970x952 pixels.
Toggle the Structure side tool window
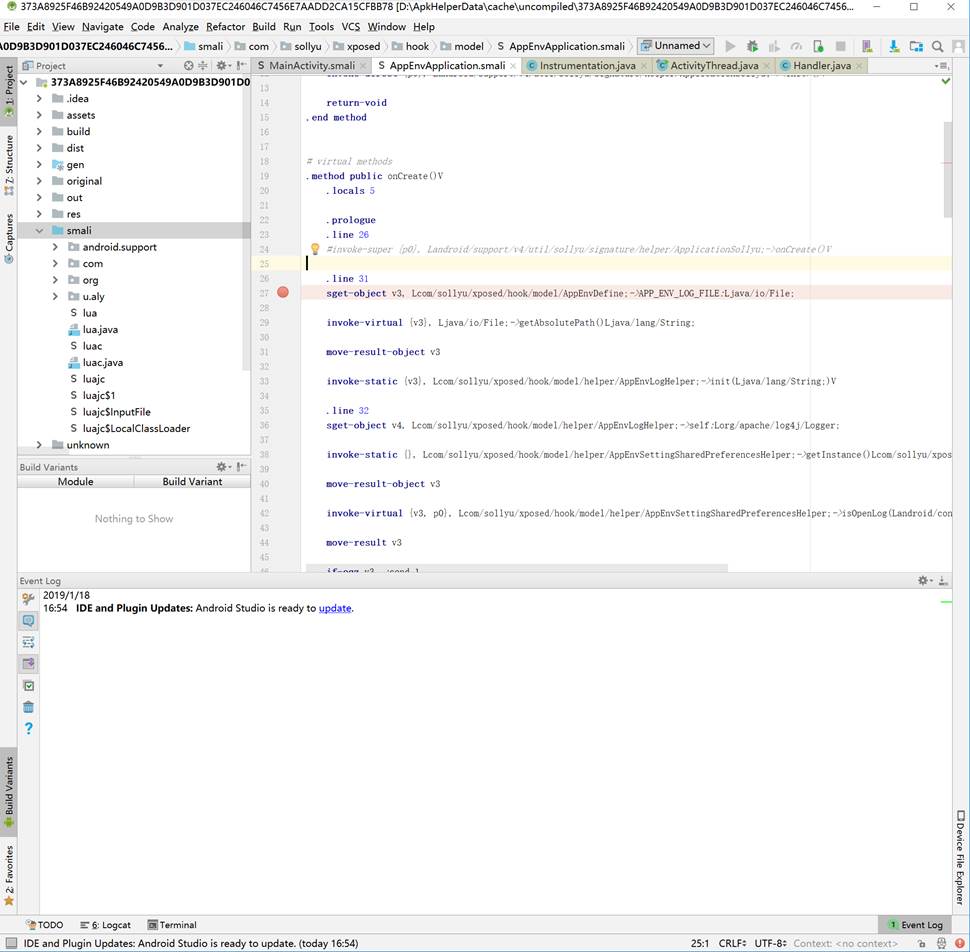pyautogui.click(x=9, y=165)
